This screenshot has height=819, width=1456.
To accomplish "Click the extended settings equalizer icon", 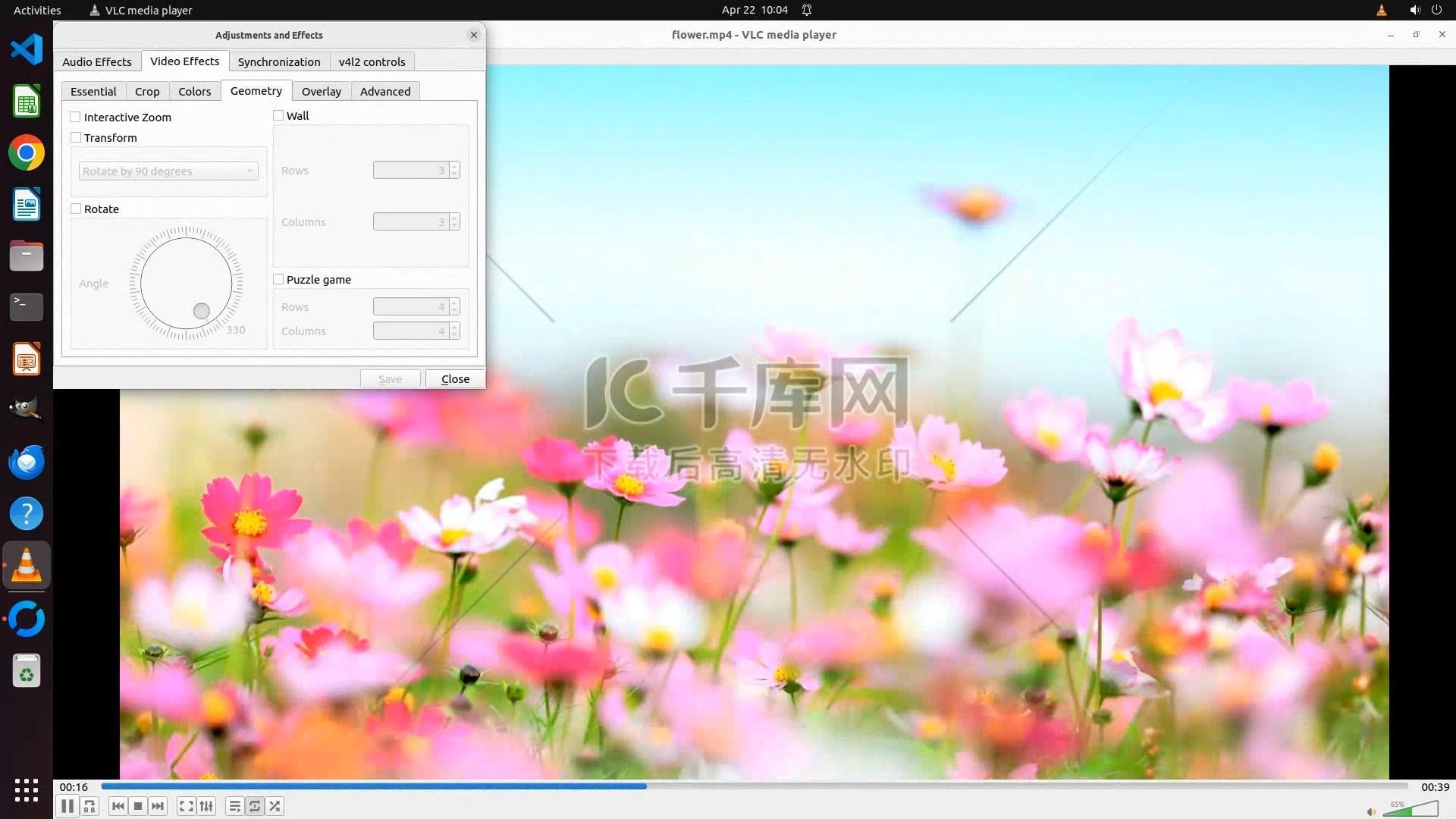I will [206, 806].
